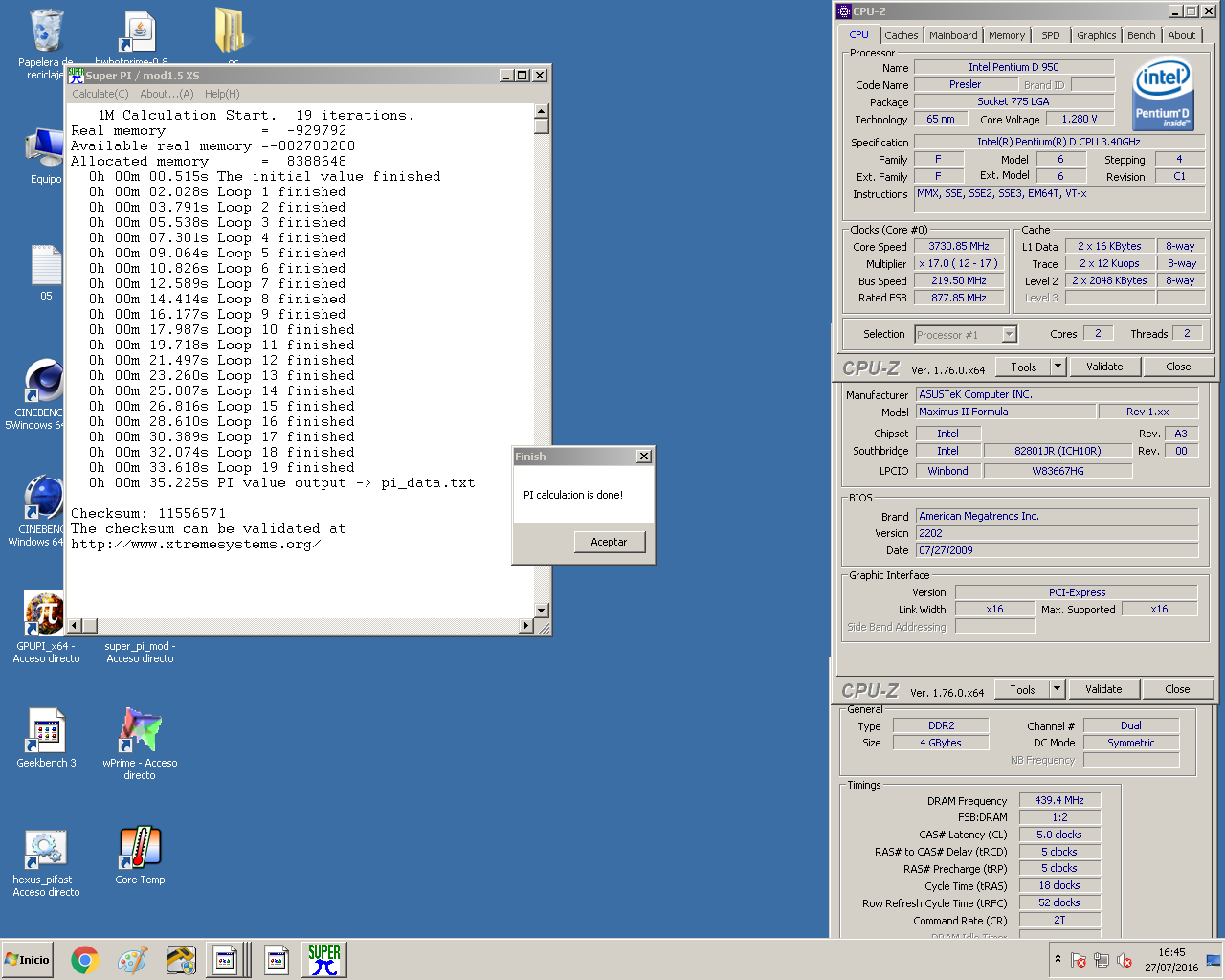Switch to the SPD tab in CPU-Z
This screenshot has height=980, width=1225.
pyautogui.click(x=1051, y=35)
